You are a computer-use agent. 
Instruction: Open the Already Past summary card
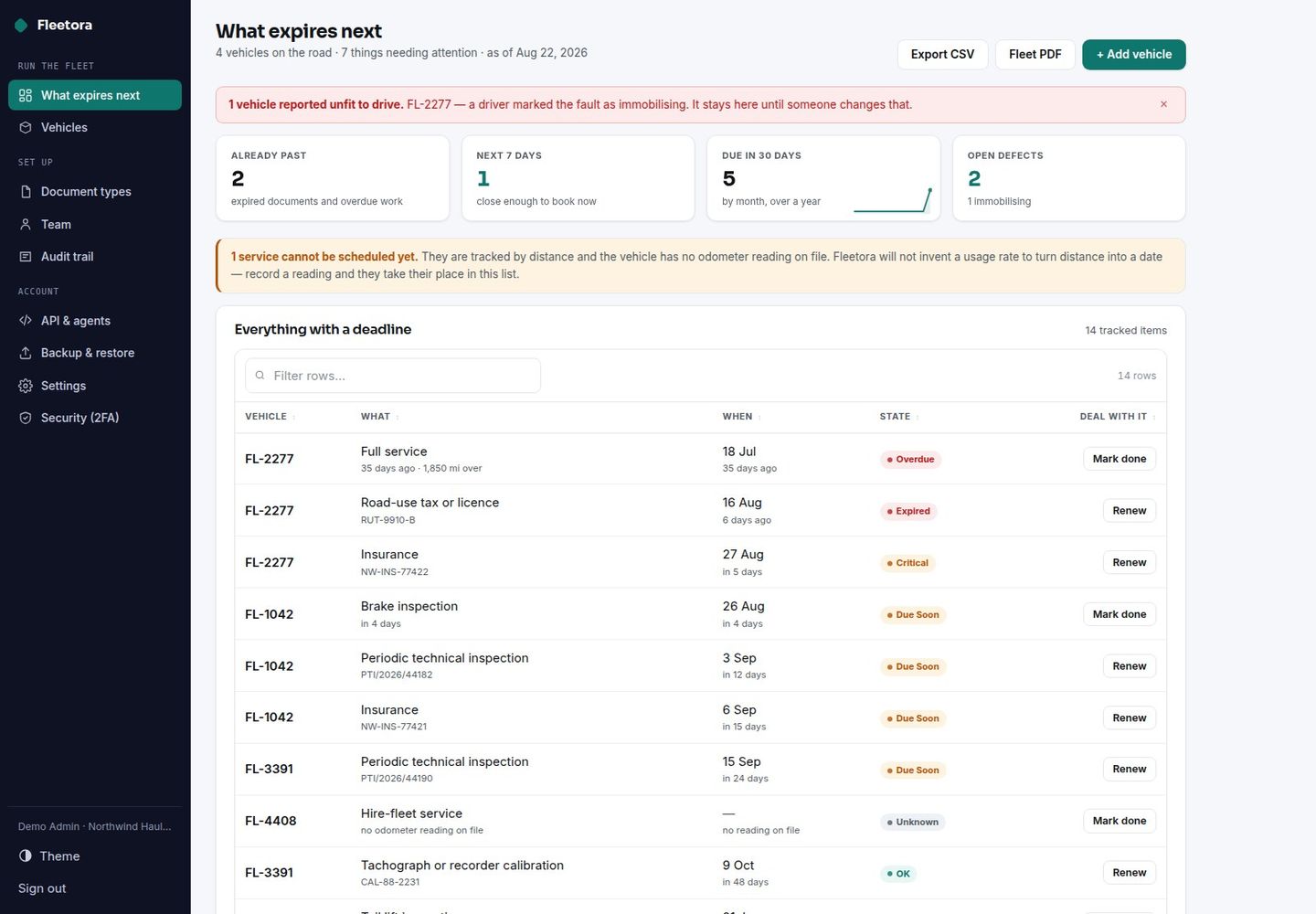(333, 178)
